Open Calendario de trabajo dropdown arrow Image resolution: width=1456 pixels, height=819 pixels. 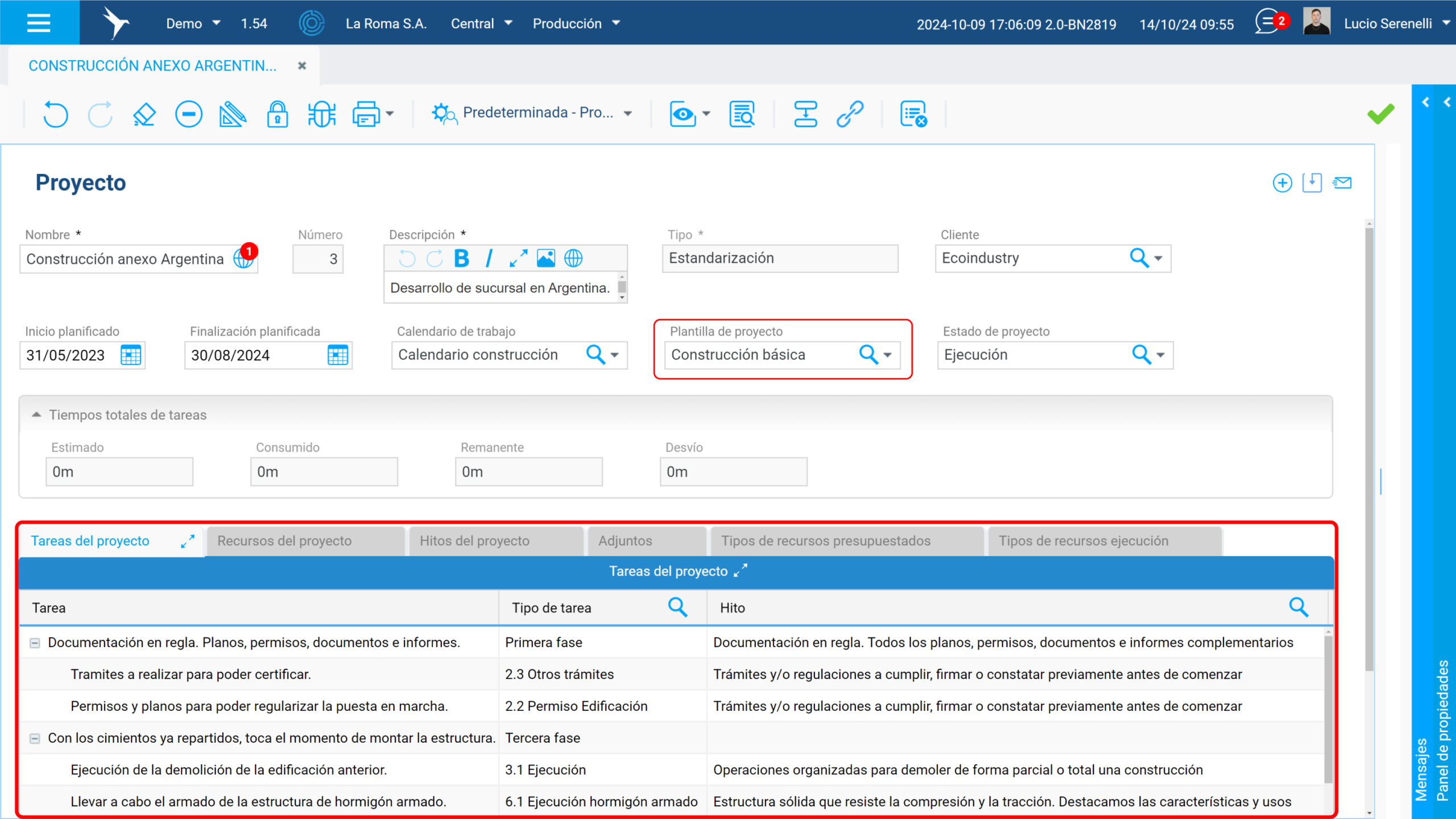[615, 355]
